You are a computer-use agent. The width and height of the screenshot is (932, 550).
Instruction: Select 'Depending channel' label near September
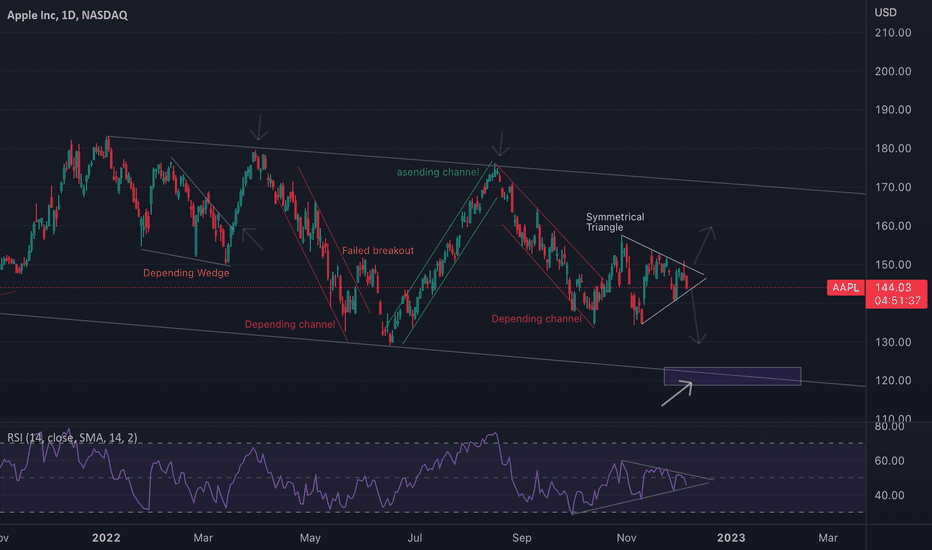pos(536,319)
